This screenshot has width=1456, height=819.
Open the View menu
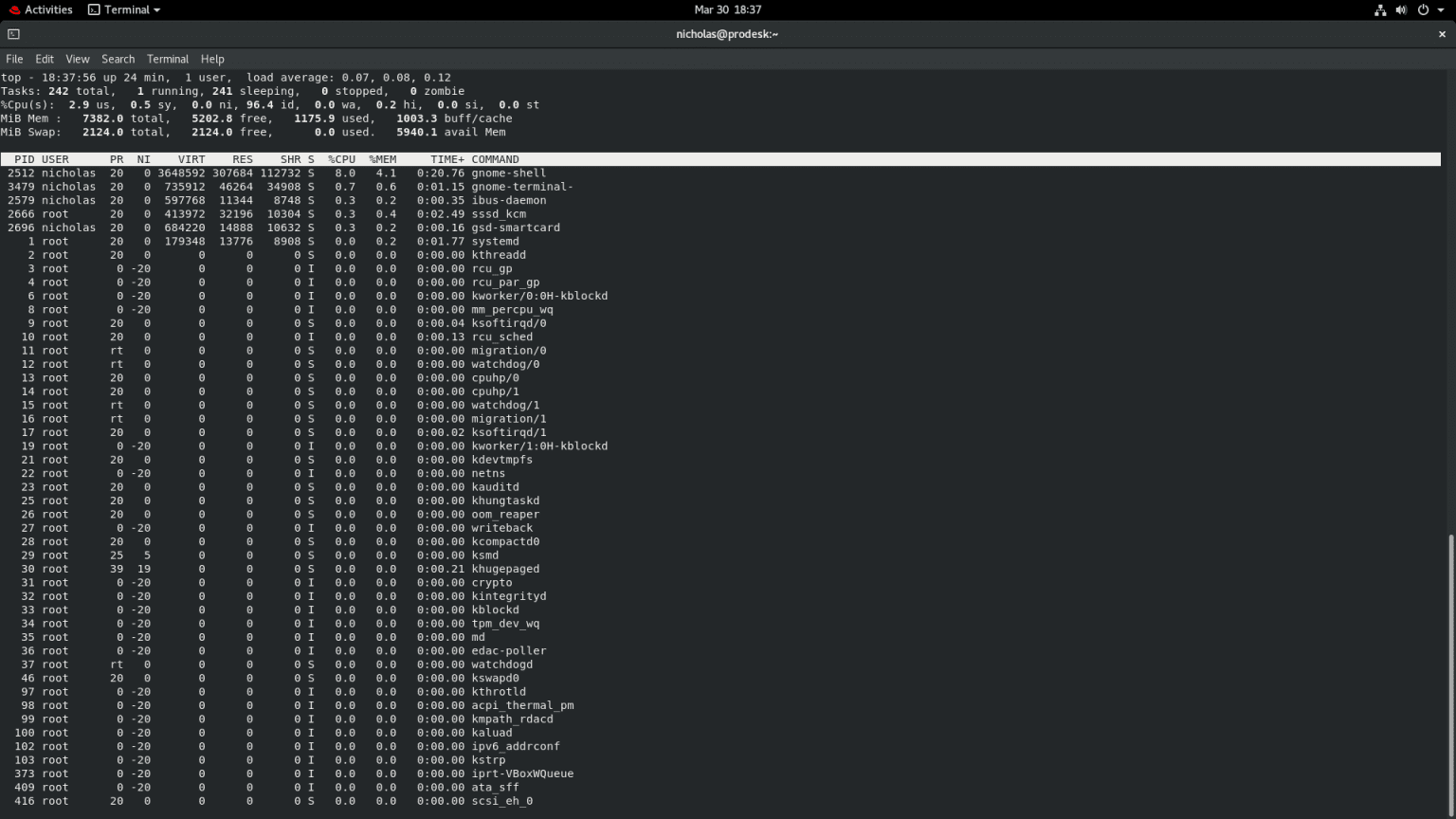pyautogui.click(x=77, y=59)
